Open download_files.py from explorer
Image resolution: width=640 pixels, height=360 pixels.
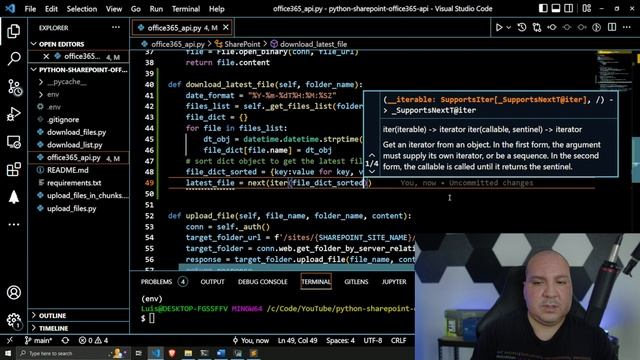[x=76, y=132]
